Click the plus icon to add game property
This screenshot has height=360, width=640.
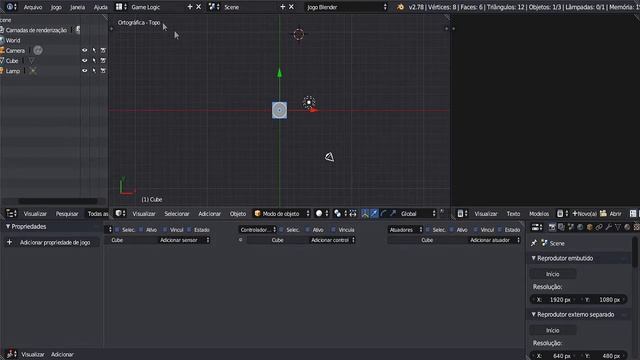(x=9, y=242)
